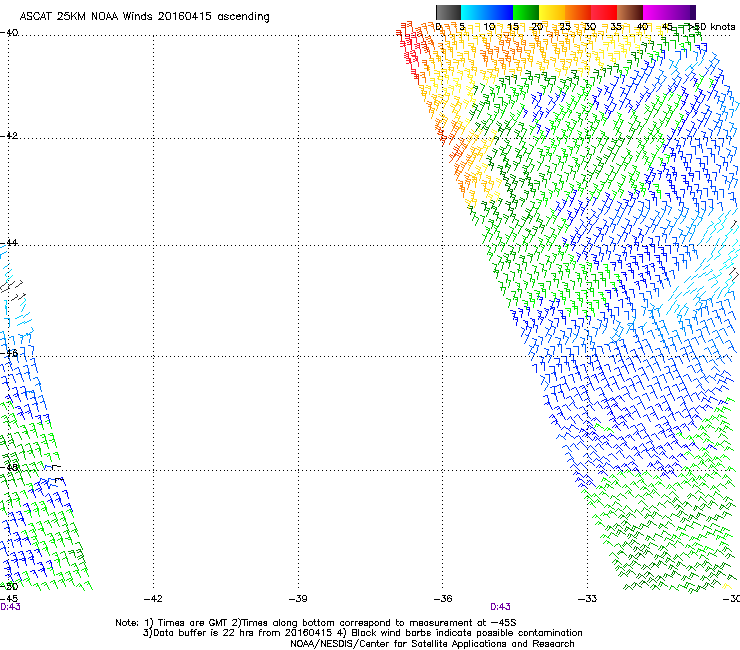This screenshot has height=650, width=740.
Task: Click the legend label 25
Action: pos(565,27)
